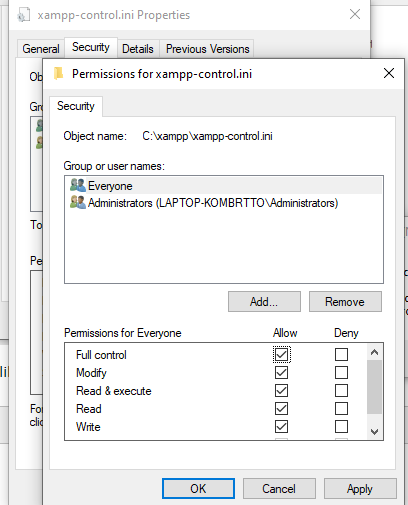Click Apply to save permissions
The height and width of the screenshot is (505, 408).
tap(360, 489)
